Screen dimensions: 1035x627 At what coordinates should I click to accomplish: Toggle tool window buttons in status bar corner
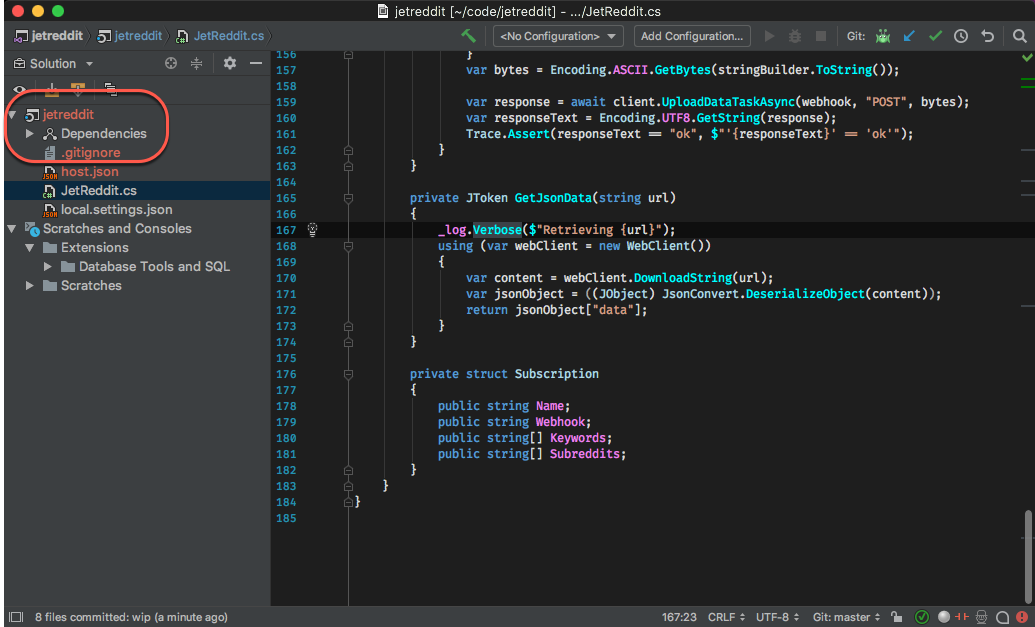pos(16,617)
